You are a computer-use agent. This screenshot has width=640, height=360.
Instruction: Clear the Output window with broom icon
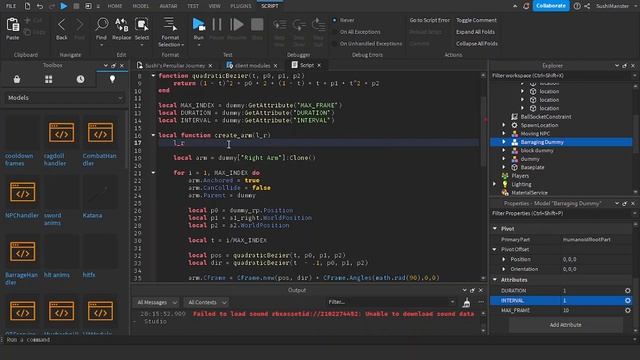(x=467, y=302)
